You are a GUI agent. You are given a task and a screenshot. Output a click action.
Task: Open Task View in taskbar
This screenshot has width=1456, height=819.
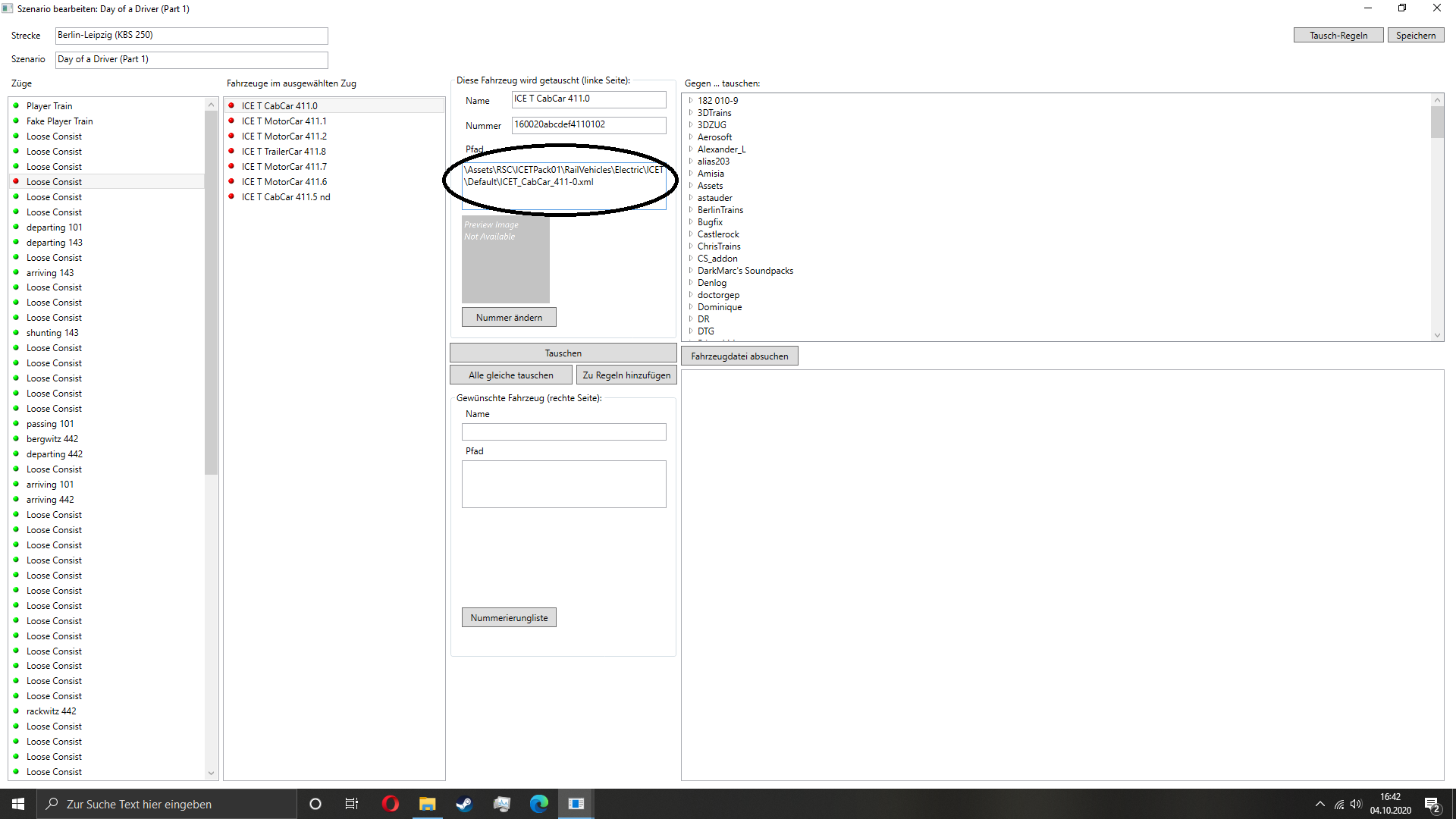pyautogui.click(x=352, y=804)
